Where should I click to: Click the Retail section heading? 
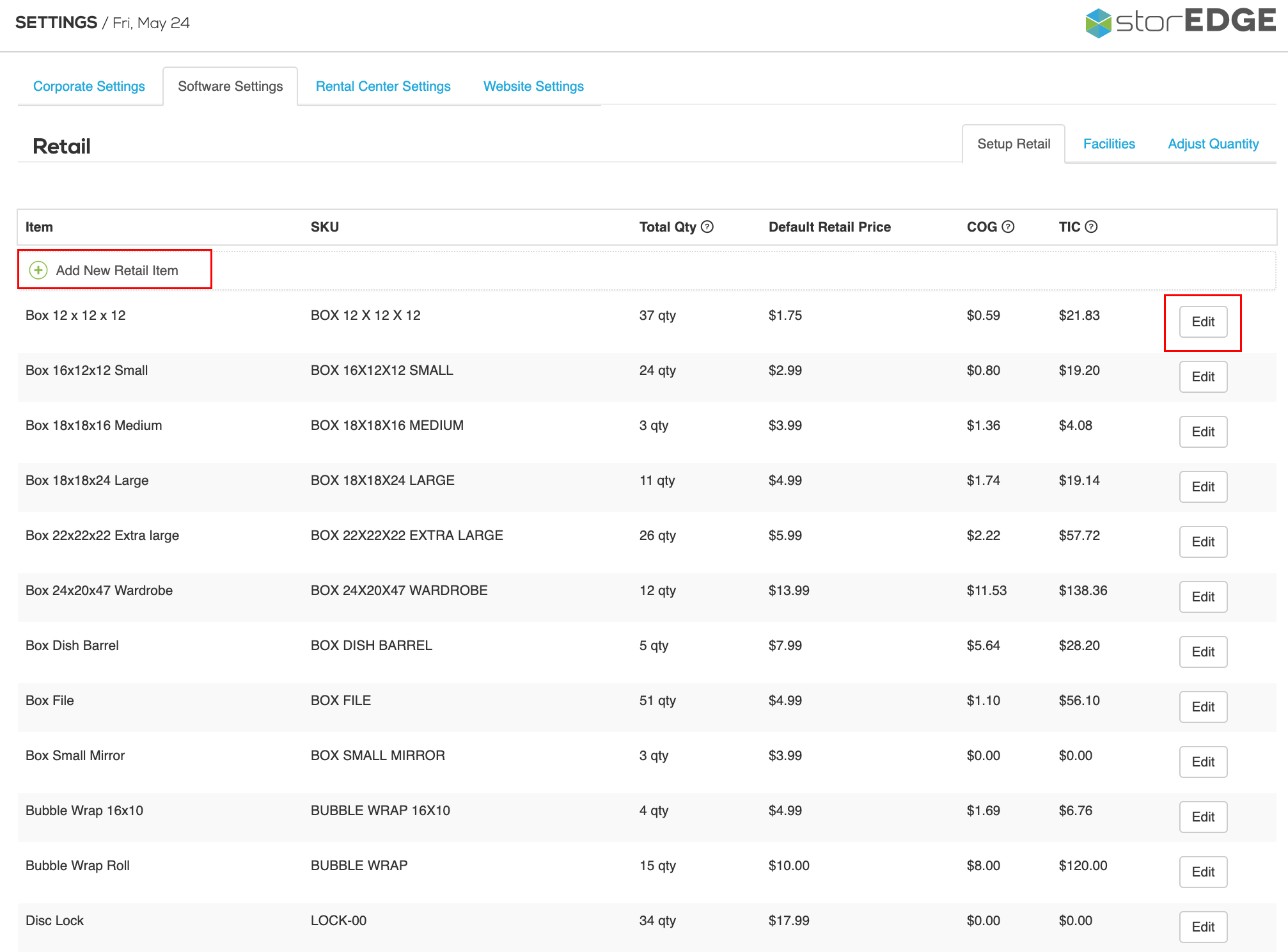click(61, 147)
